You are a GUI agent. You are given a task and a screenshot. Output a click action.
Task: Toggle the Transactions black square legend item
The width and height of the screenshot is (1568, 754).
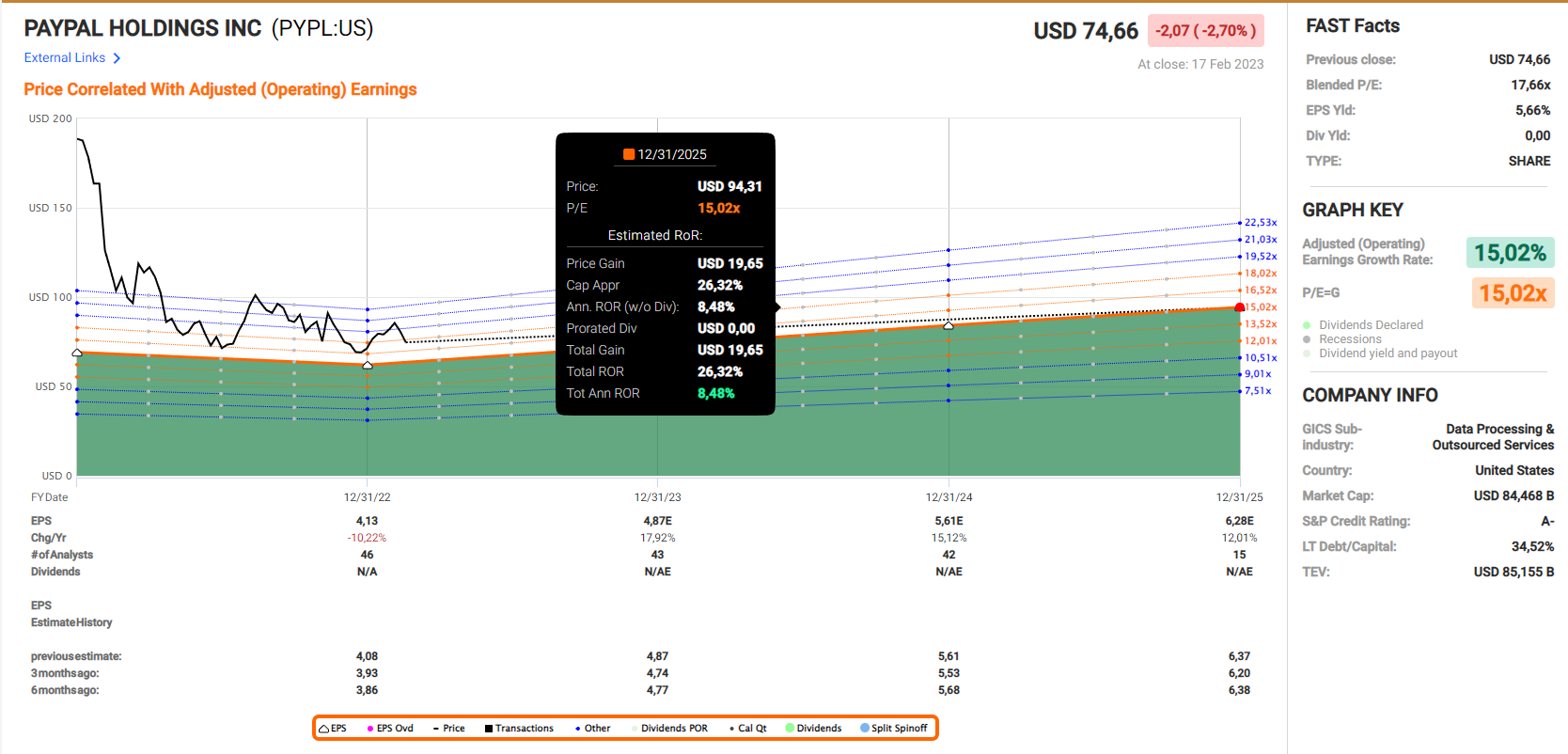coord(519,729)
